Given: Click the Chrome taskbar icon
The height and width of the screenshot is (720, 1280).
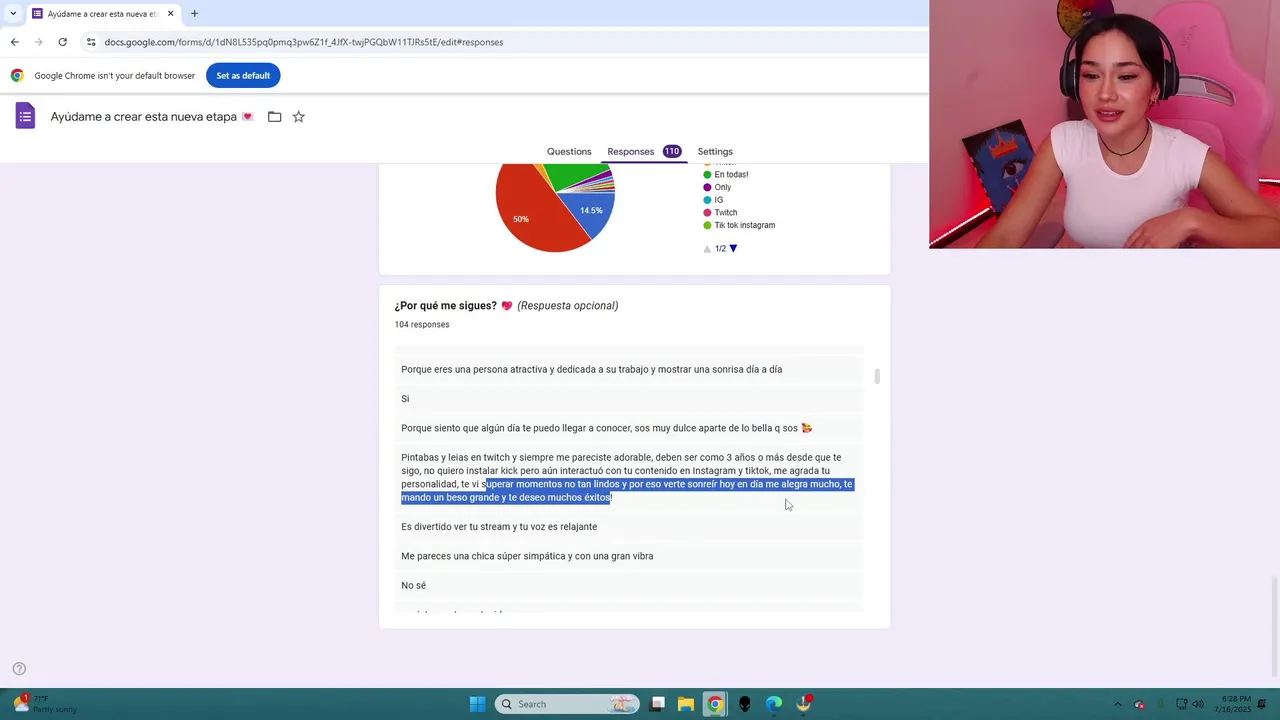Looking at the screenshot, I should (x=715, y=704).
